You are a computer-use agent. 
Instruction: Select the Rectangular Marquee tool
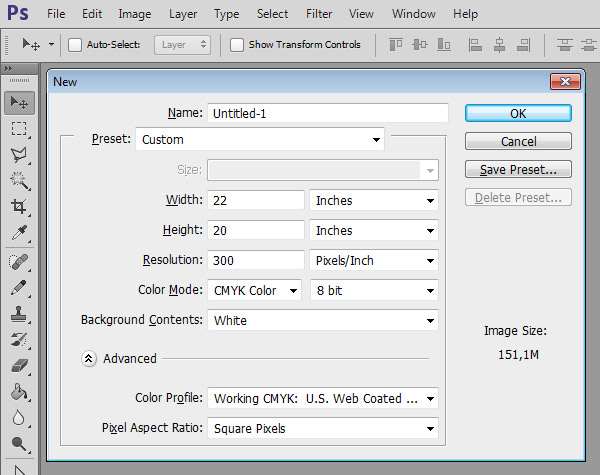[19, 128]
